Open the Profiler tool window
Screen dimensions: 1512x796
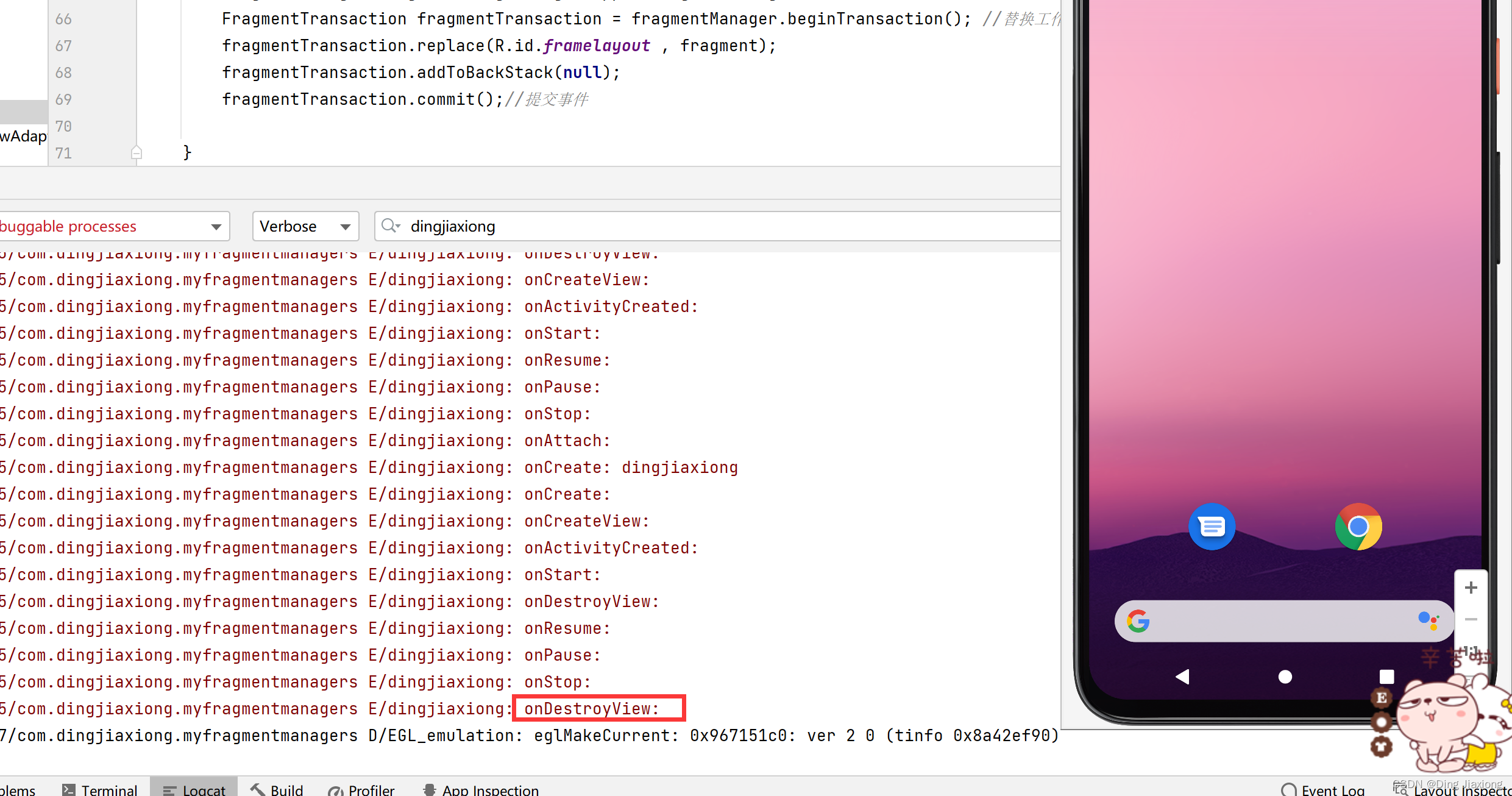(361, 790)
